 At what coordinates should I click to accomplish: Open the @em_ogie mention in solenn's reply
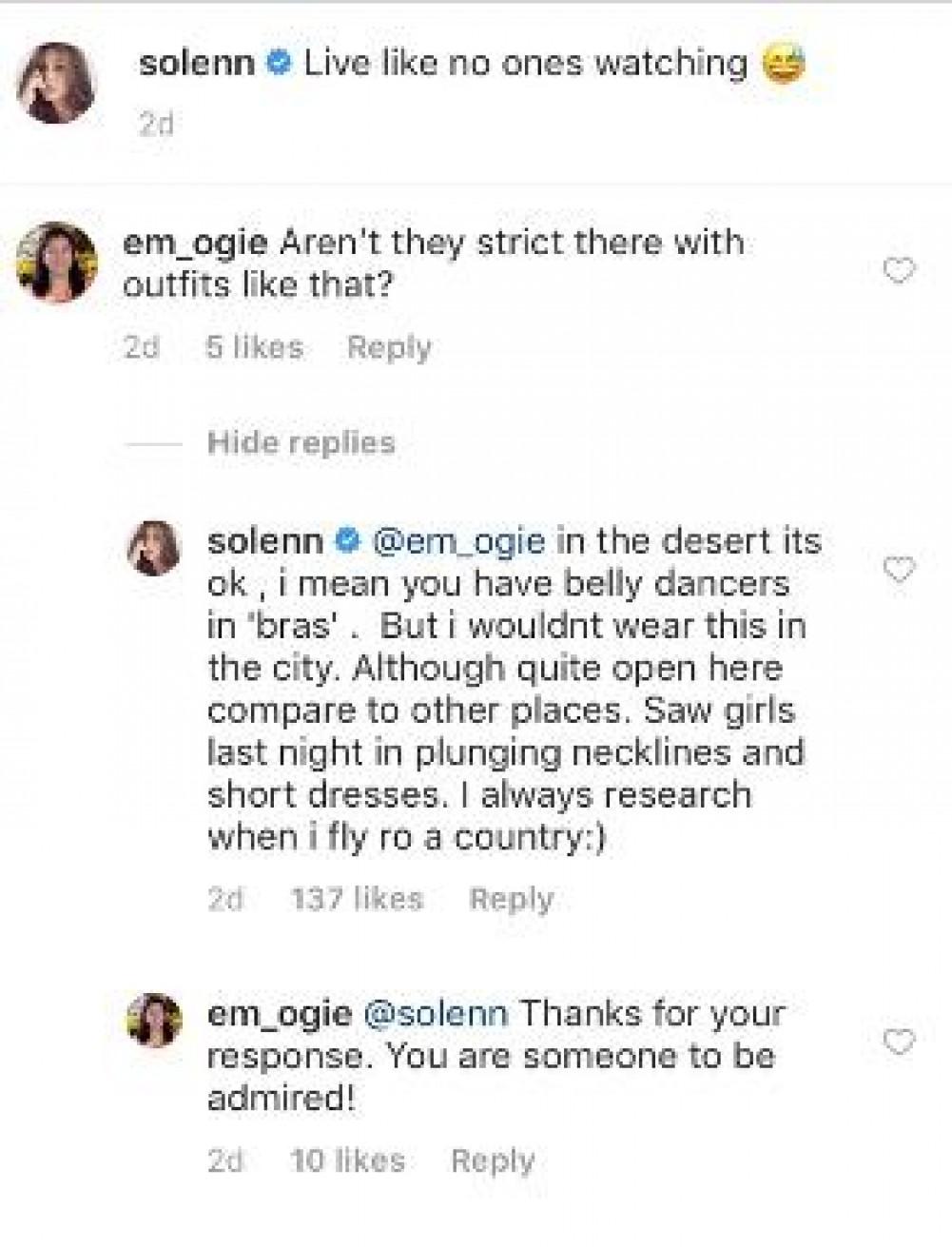[461, 541]
